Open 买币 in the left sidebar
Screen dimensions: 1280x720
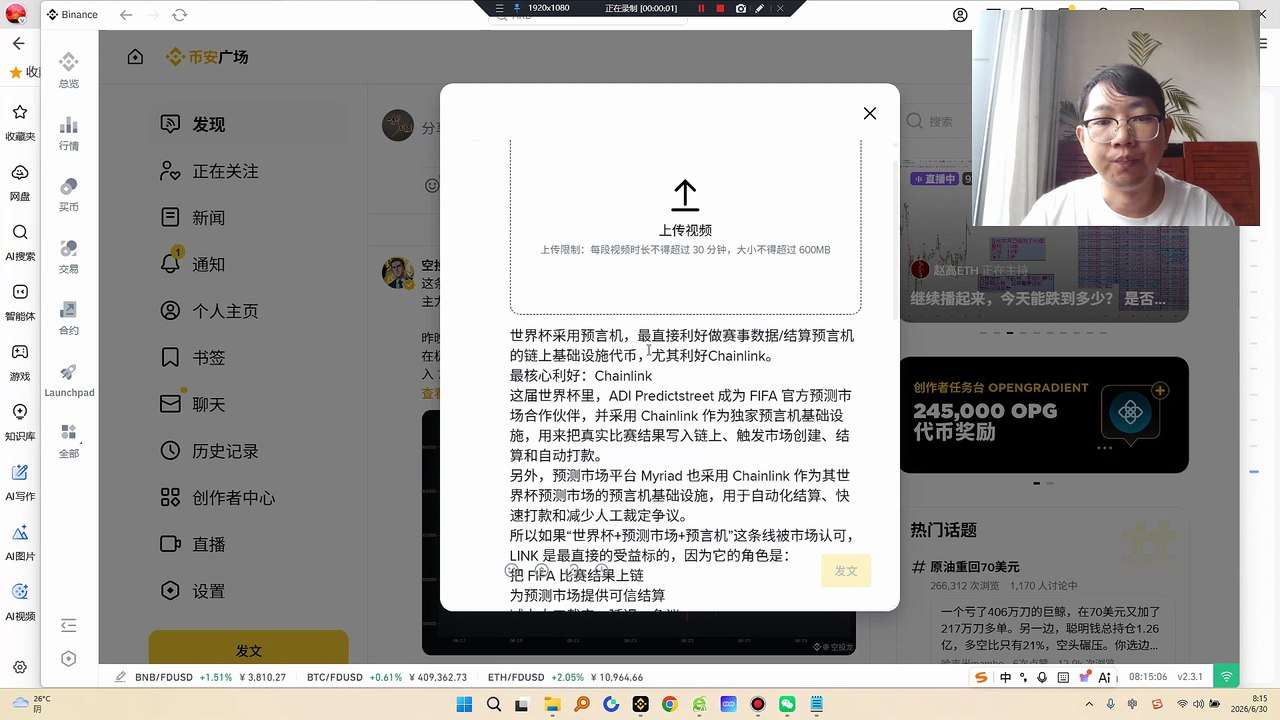tap(69, 194)
